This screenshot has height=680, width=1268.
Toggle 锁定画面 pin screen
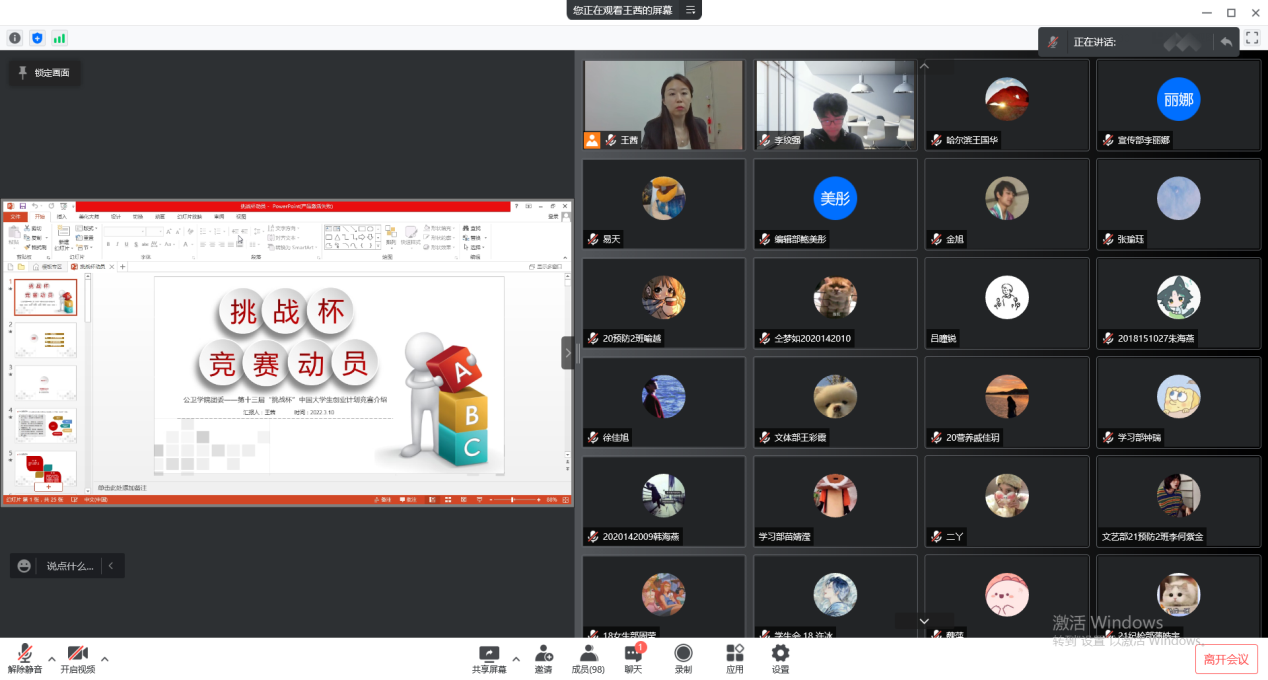pyautogui.click(x=45, y=73)
